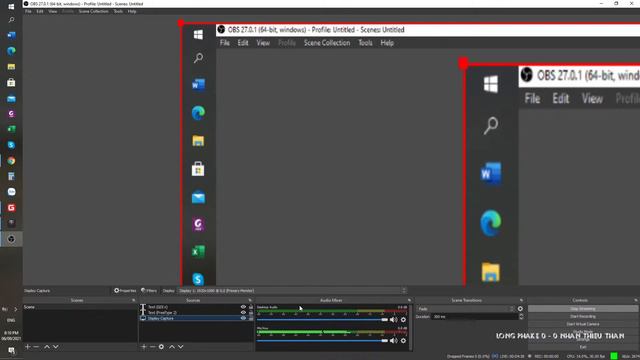Move the scene down with the arrow
The height and width of the screenshot is (360, 640).
tap(56, 347)
